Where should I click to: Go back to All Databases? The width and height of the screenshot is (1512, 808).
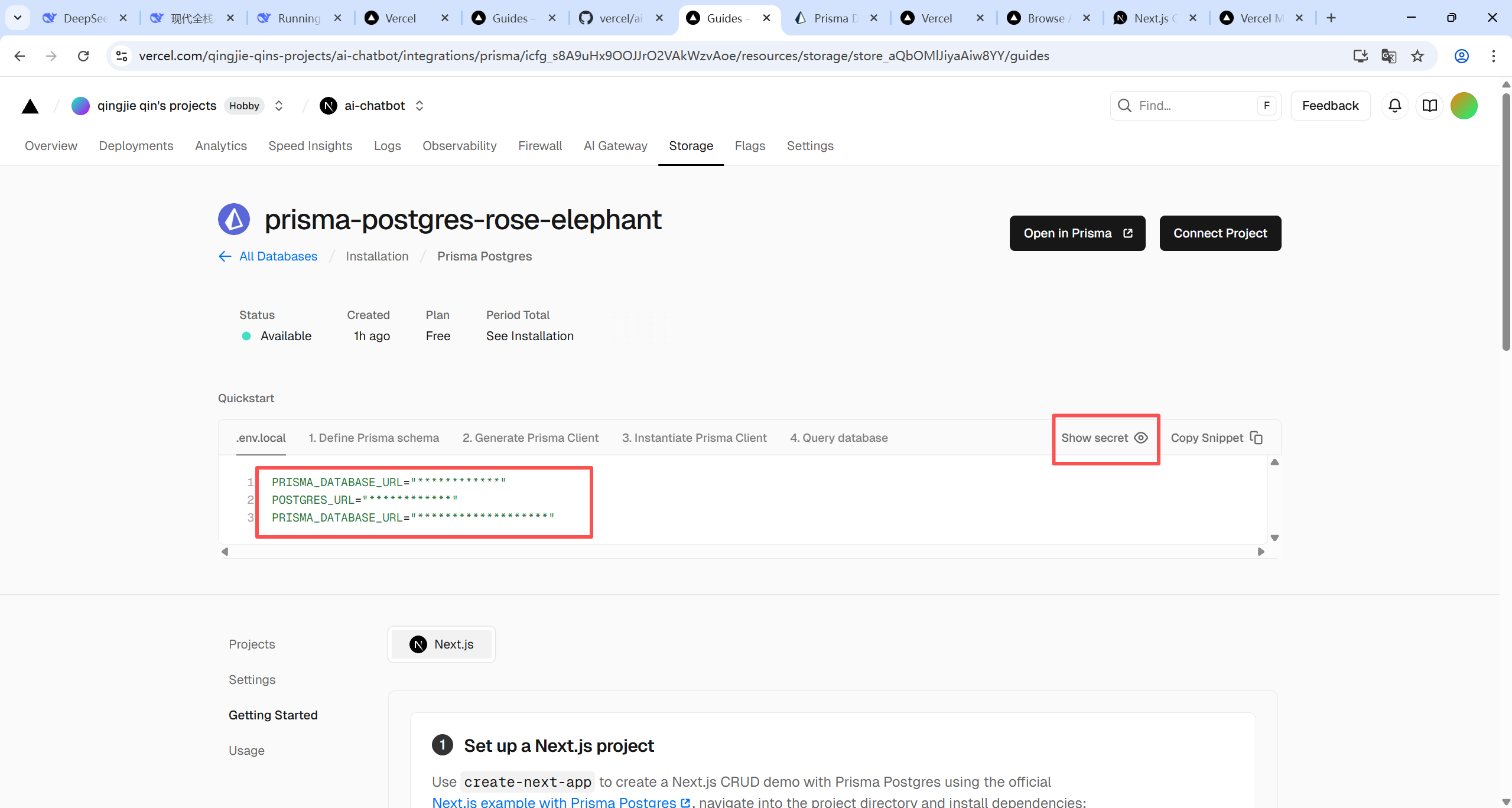268,256
